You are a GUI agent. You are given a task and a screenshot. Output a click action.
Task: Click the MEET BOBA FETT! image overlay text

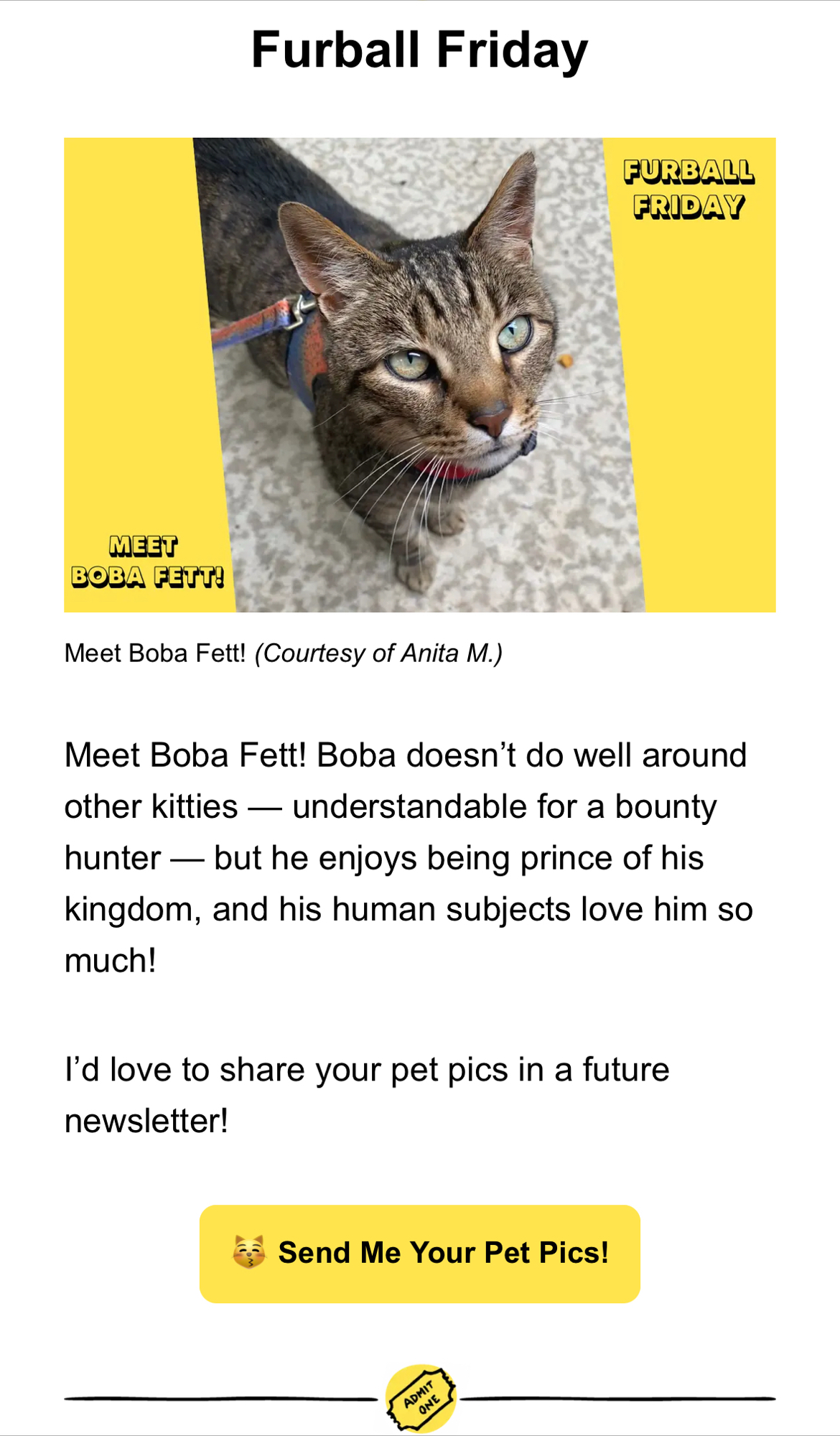146,561
